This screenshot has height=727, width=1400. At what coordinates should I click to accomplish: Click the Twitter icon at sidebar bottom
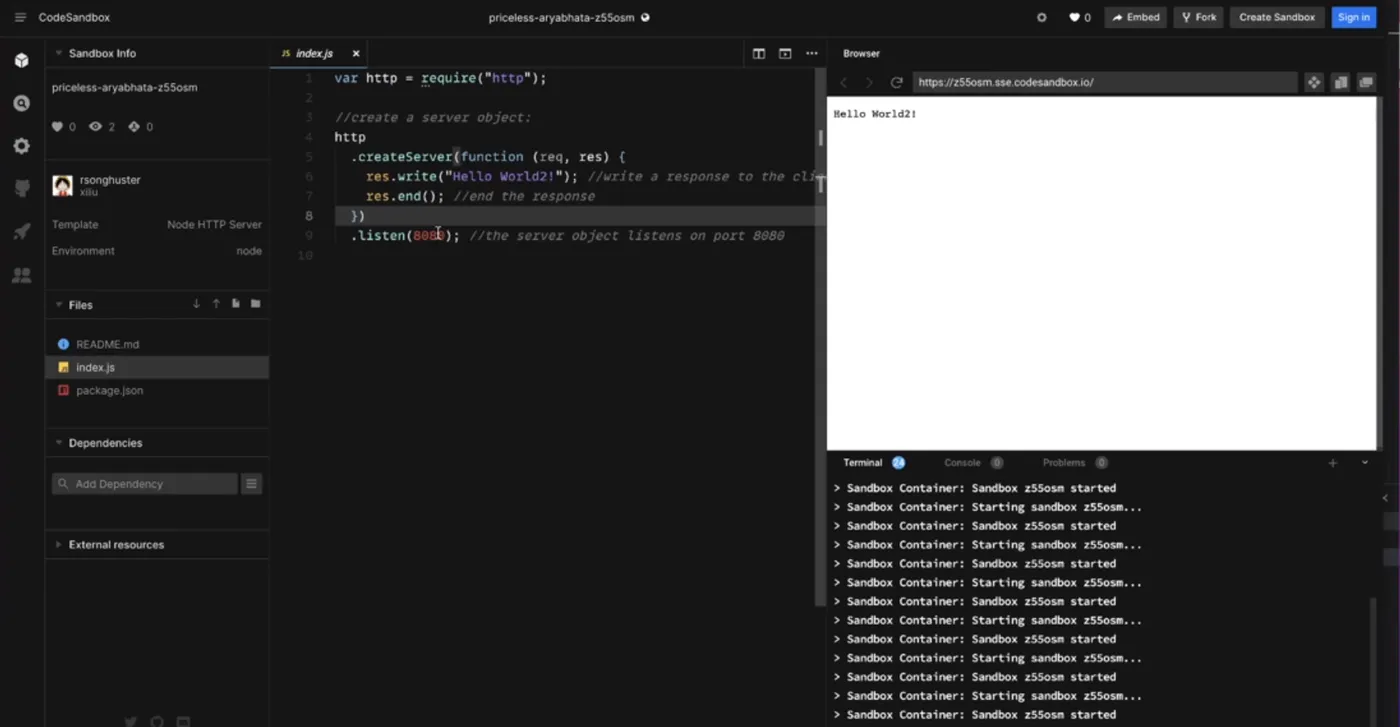tap(131, 722)
